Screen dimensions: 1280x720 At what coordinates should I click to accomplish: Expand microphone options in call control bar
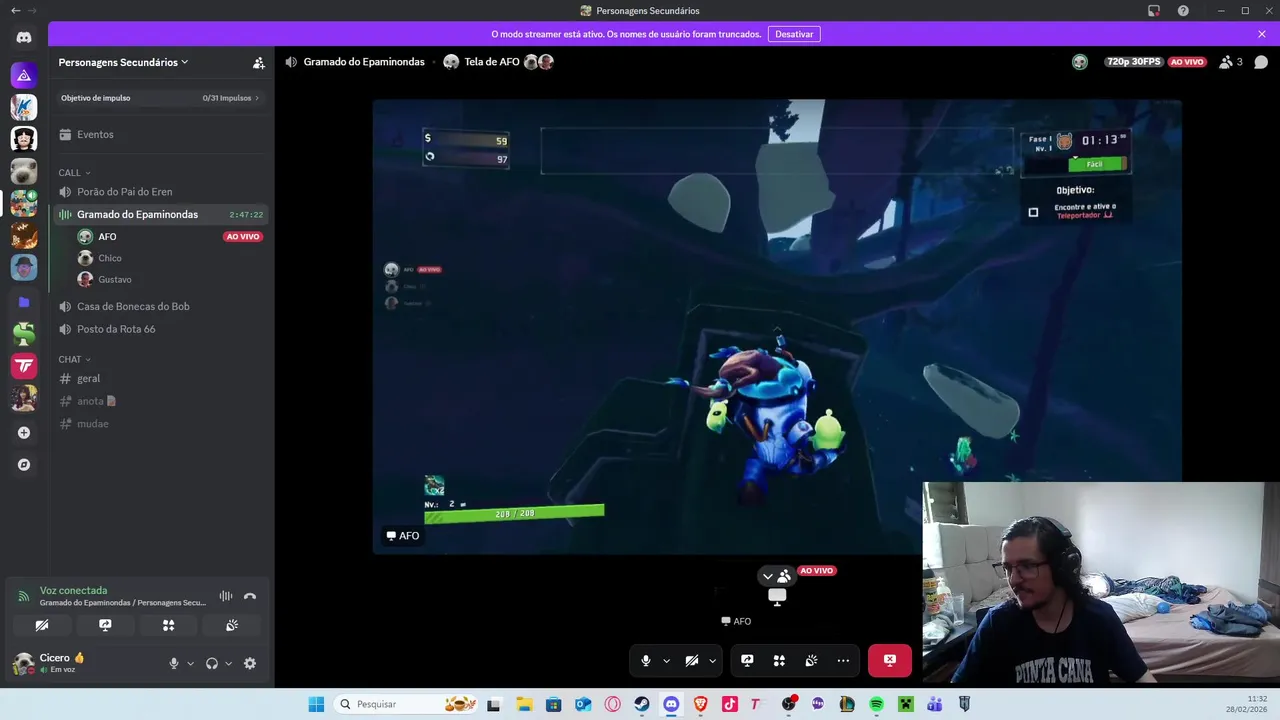click(666, 660)
